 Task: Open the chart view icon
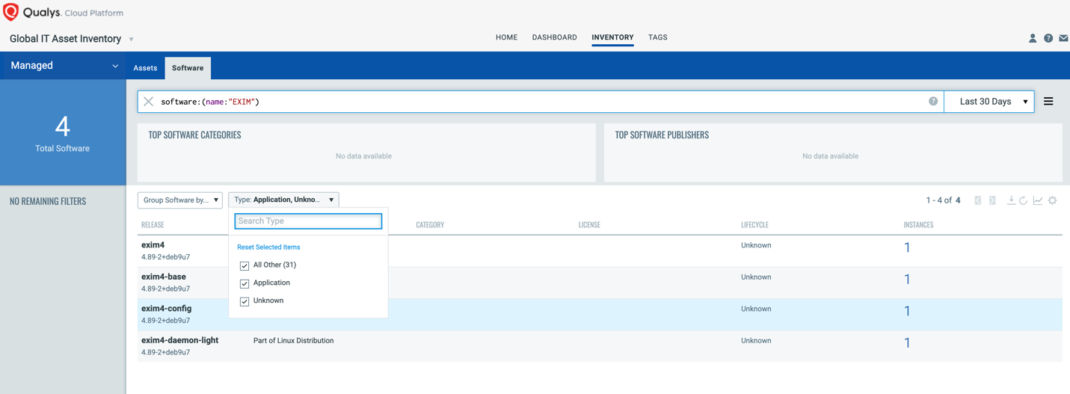(1038, 200)
